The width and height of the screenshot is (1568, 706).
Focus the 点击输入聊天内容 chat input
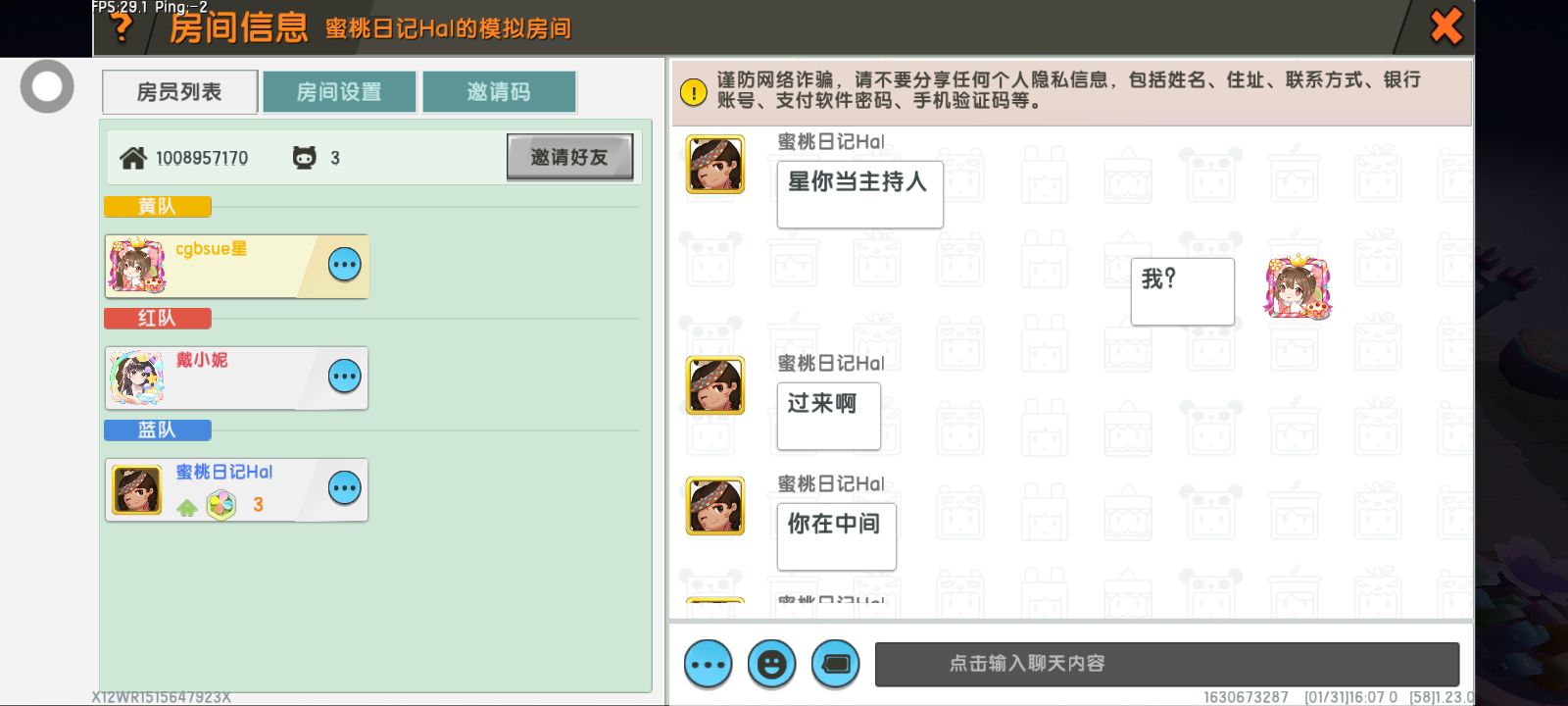1167,664
